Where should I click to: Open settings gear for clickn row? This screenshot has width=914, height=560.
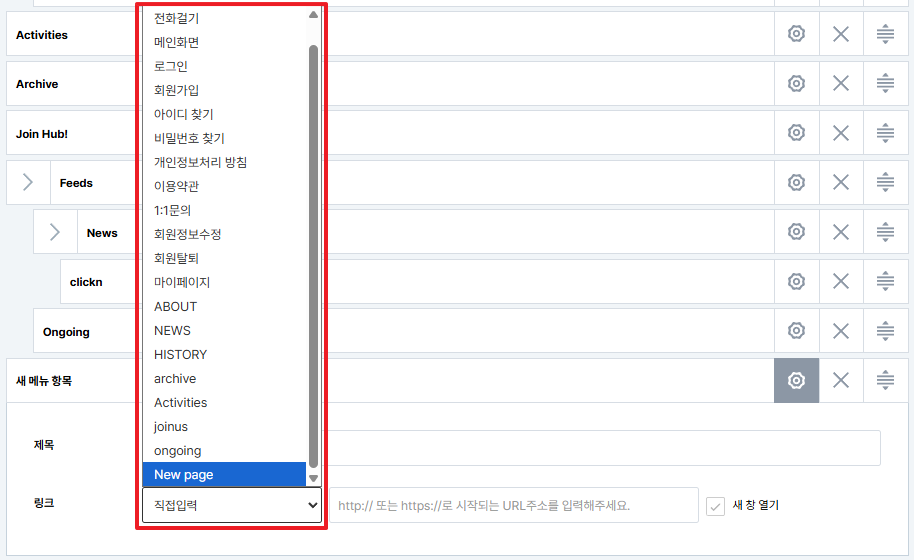point(796,281)
